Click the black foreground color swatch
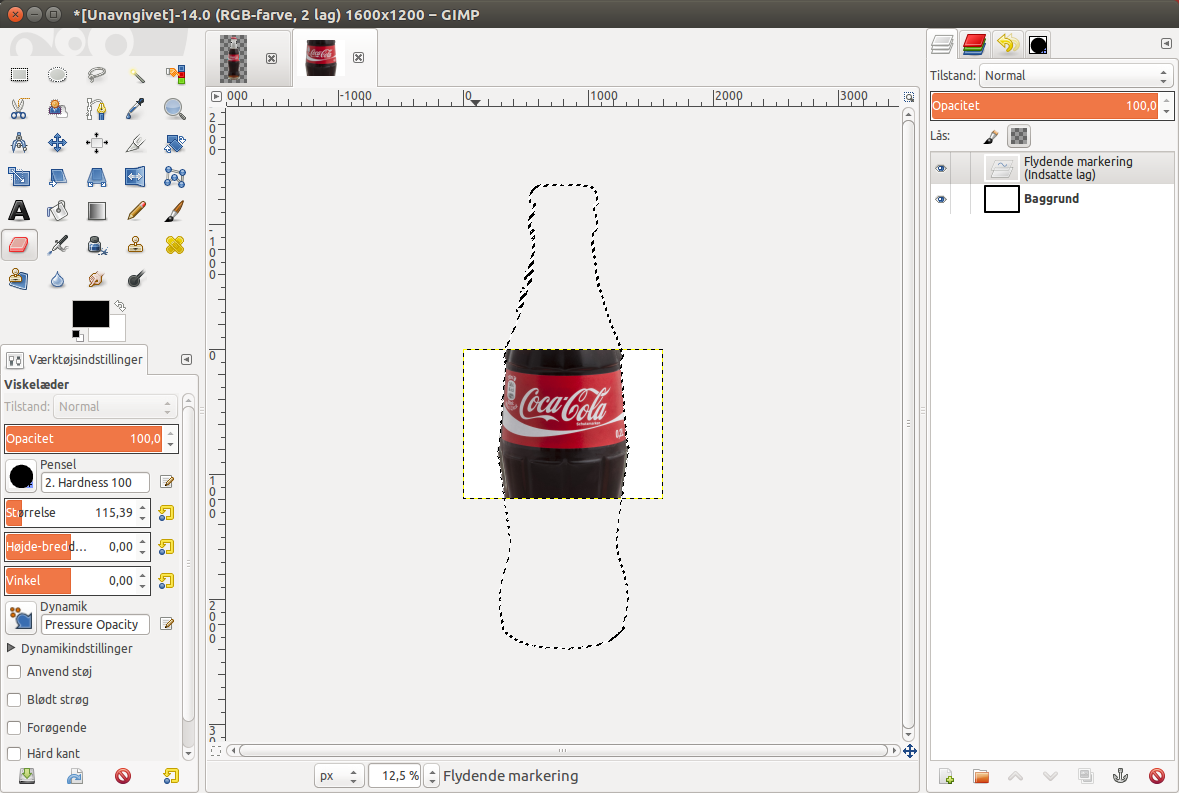Viewport: 1179px width, 793px height. pyautogui.click(x=90, y=313)
